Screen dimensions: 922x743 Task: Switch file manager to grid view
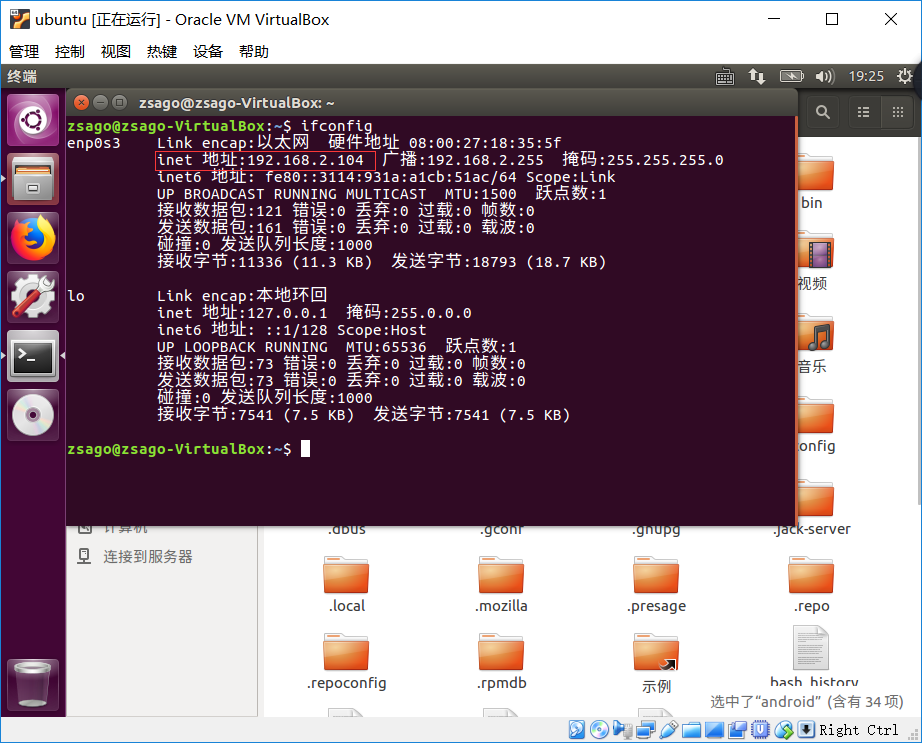pos(897,112)
